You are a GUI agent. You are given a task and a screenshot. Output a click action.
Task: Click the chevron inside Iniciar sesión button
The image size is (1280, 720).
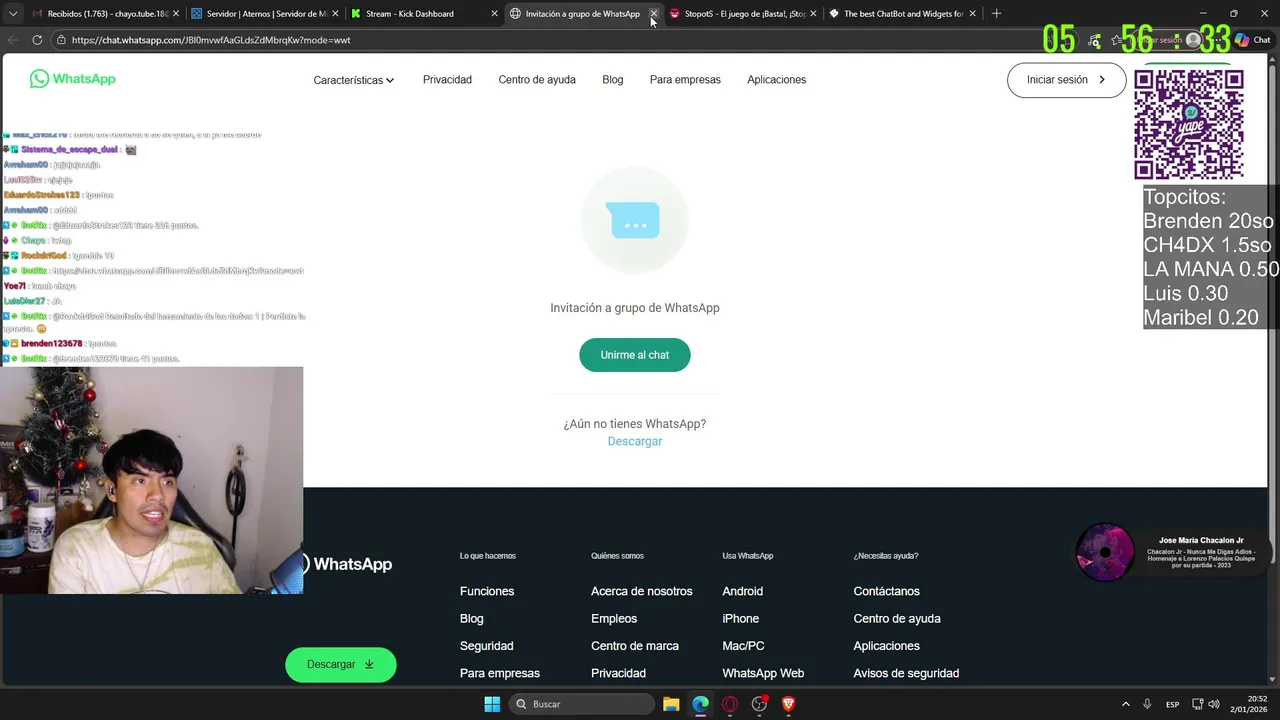1102,80
